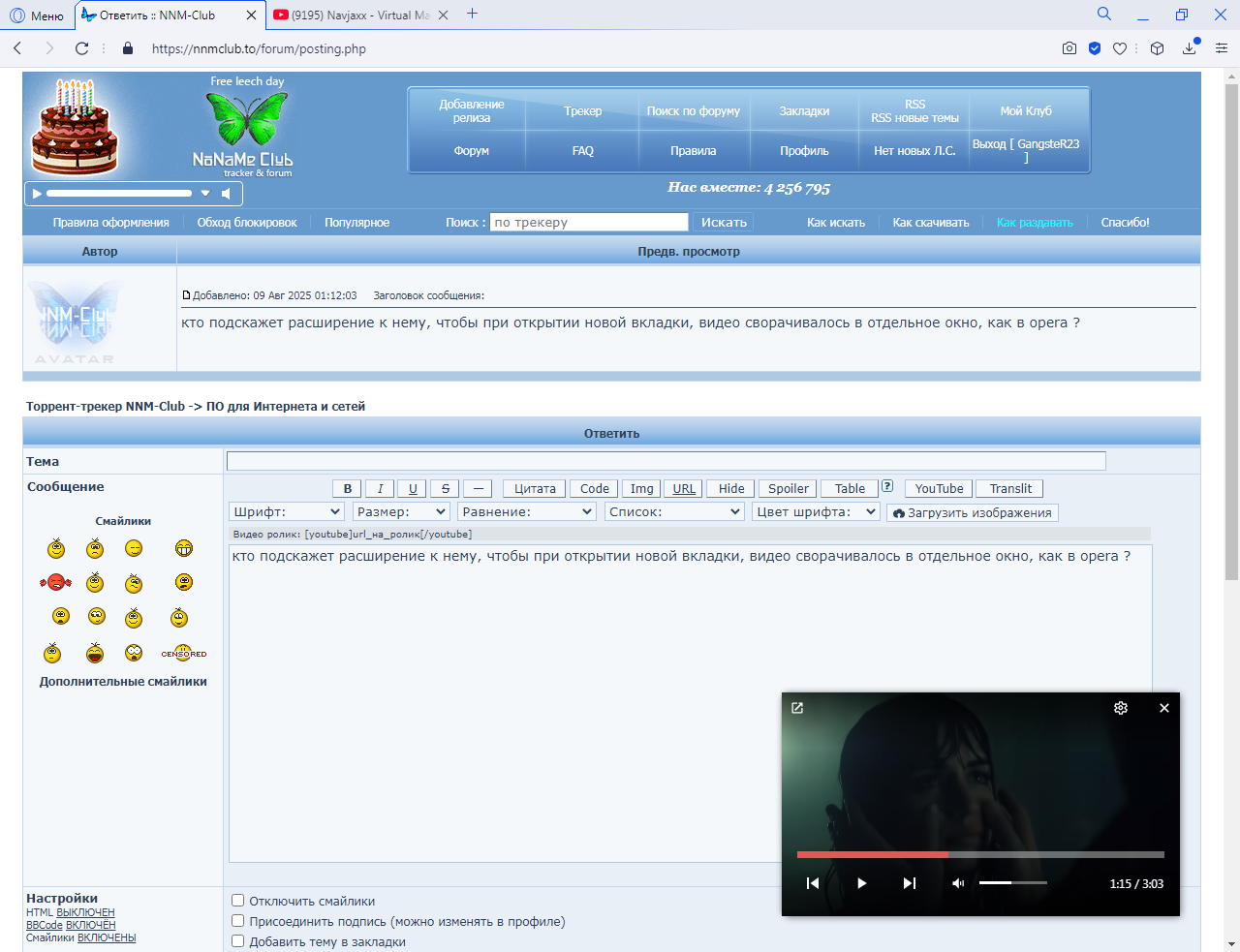This screenshot has height=952, width=1240.
Task: Enable 'Отключить смайлики' checkbox
Action: coord(237,901)
